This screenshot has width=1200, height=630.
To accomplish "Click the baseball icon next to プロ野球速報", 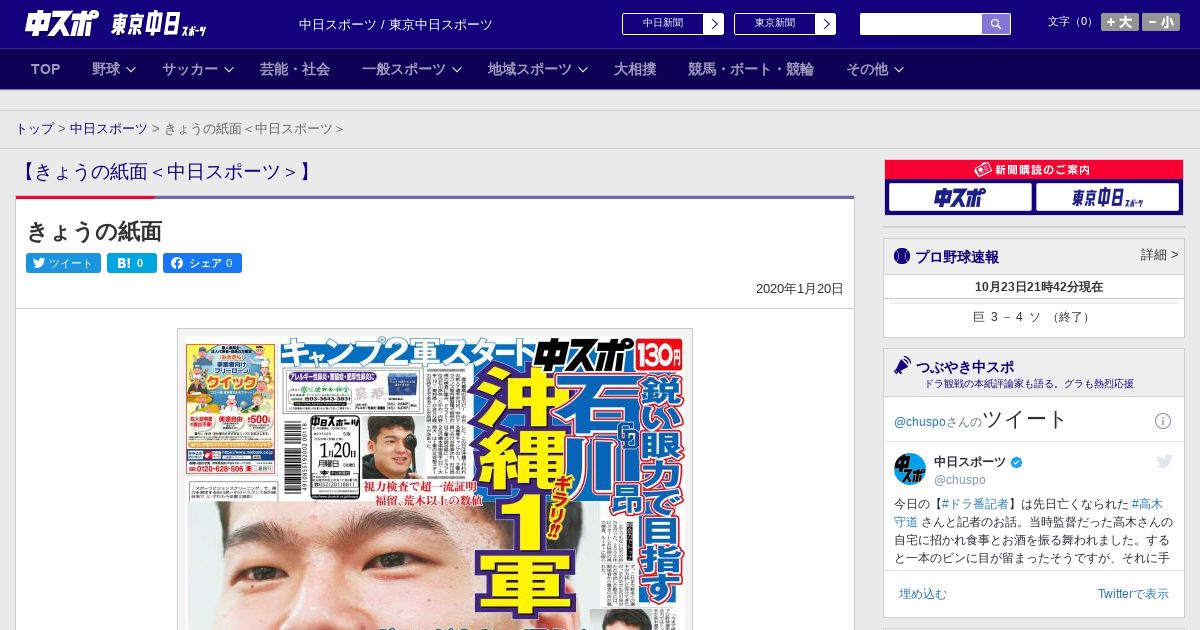I will [902, 256].
